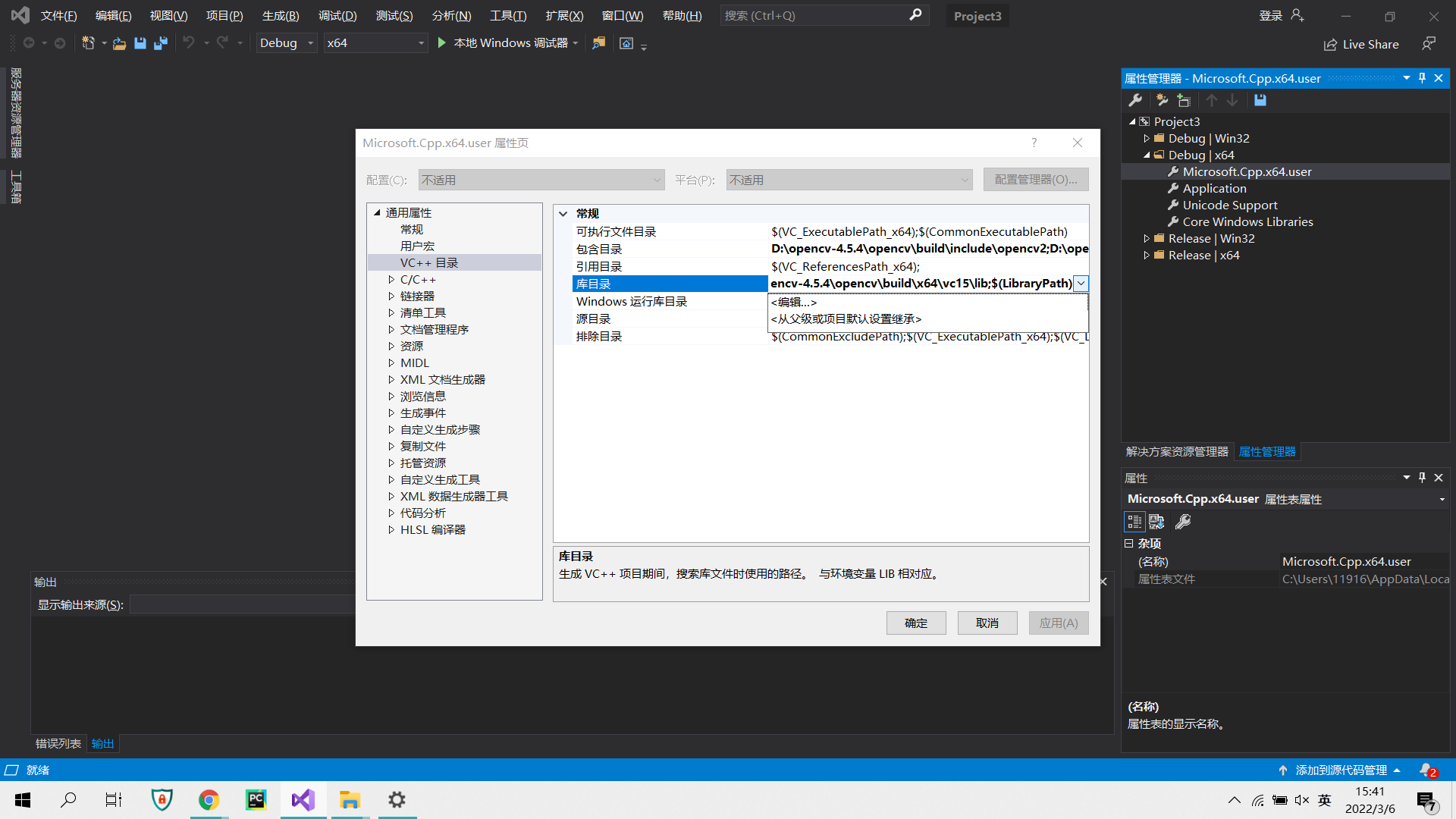Switch Properties panel to alphabetical sorting
The height and width of the screenshot is (819, 1456).
tap(1156, 522)
